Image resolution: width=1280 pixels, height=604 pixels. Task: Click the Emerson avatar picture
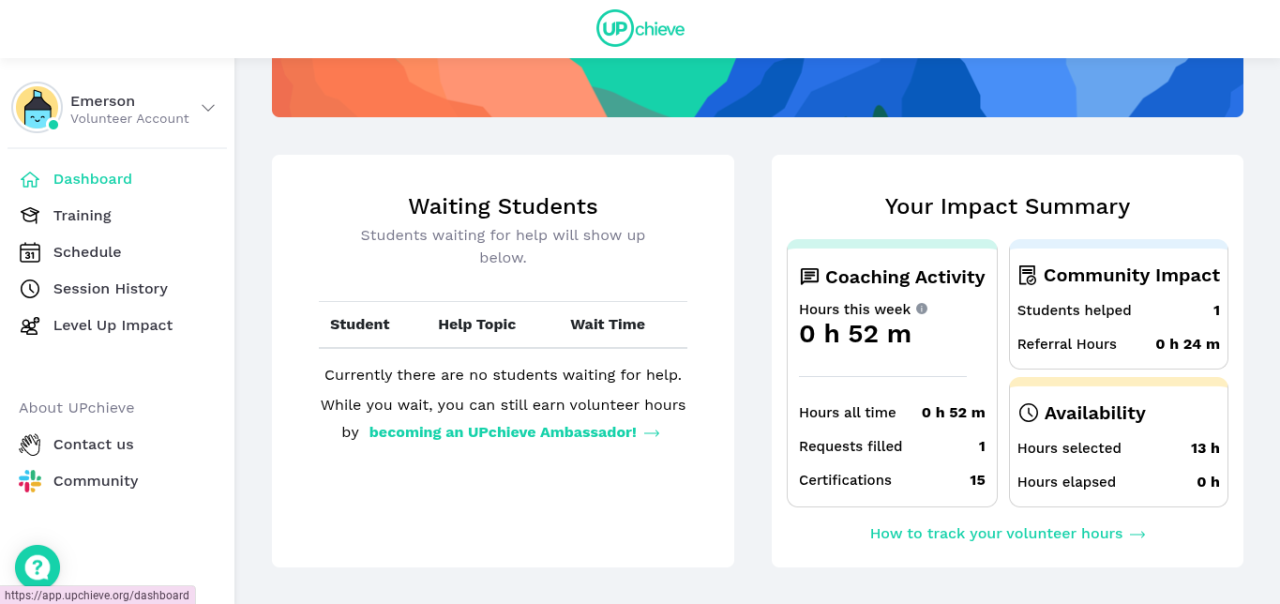[37, 108]
